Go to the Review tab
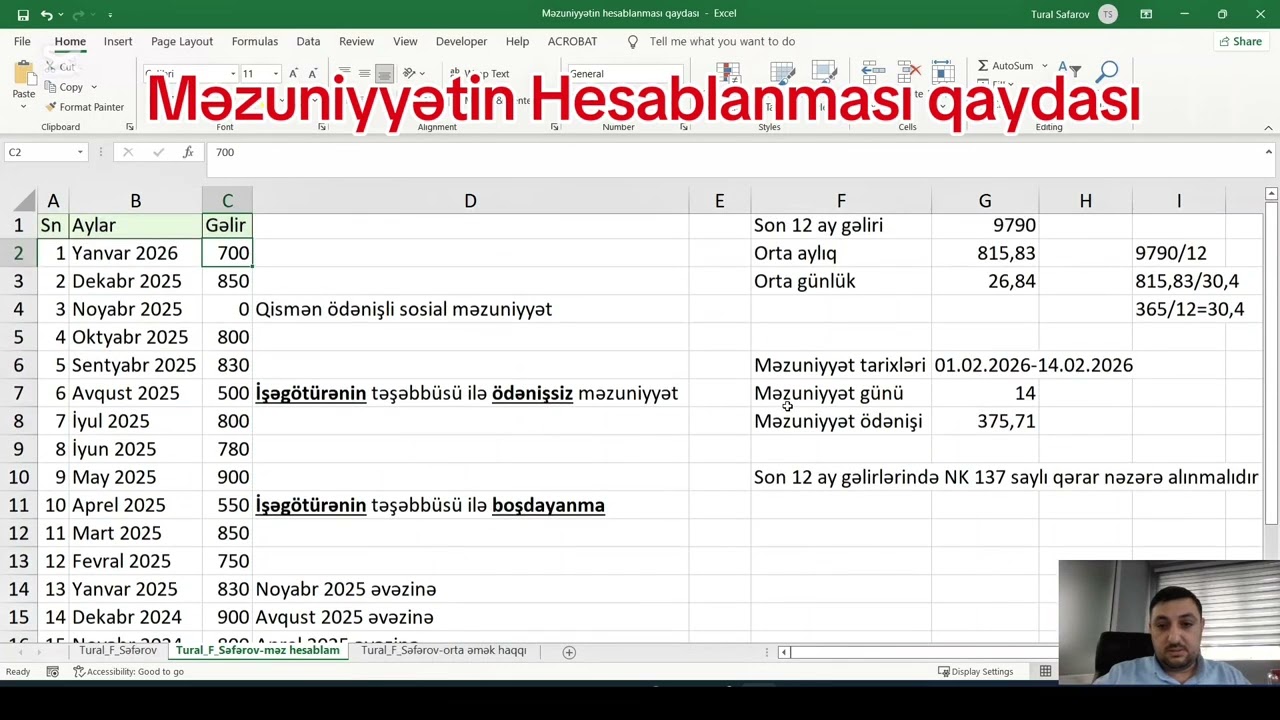This screenshot has width=1280, height=720. click(356, 41)
